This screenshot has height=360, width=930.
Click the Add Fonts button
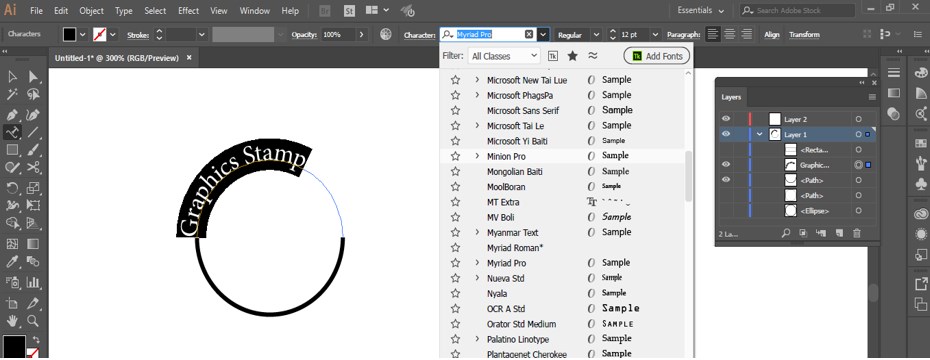click(657, 56)
